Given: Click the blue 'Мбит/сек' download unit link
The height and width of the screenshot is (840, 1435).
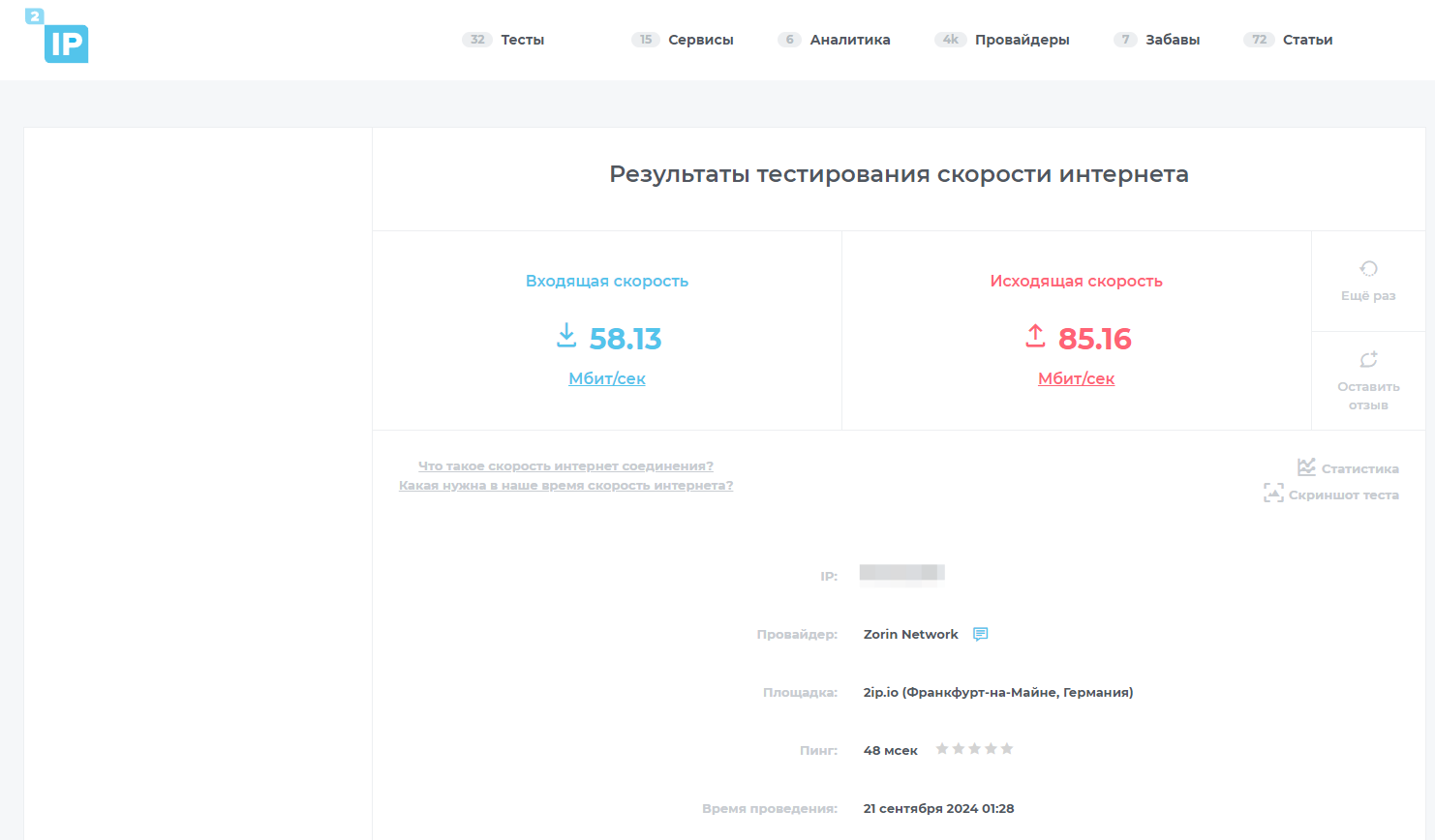Looking at the screenshot, I should click(x=607, y=378).
